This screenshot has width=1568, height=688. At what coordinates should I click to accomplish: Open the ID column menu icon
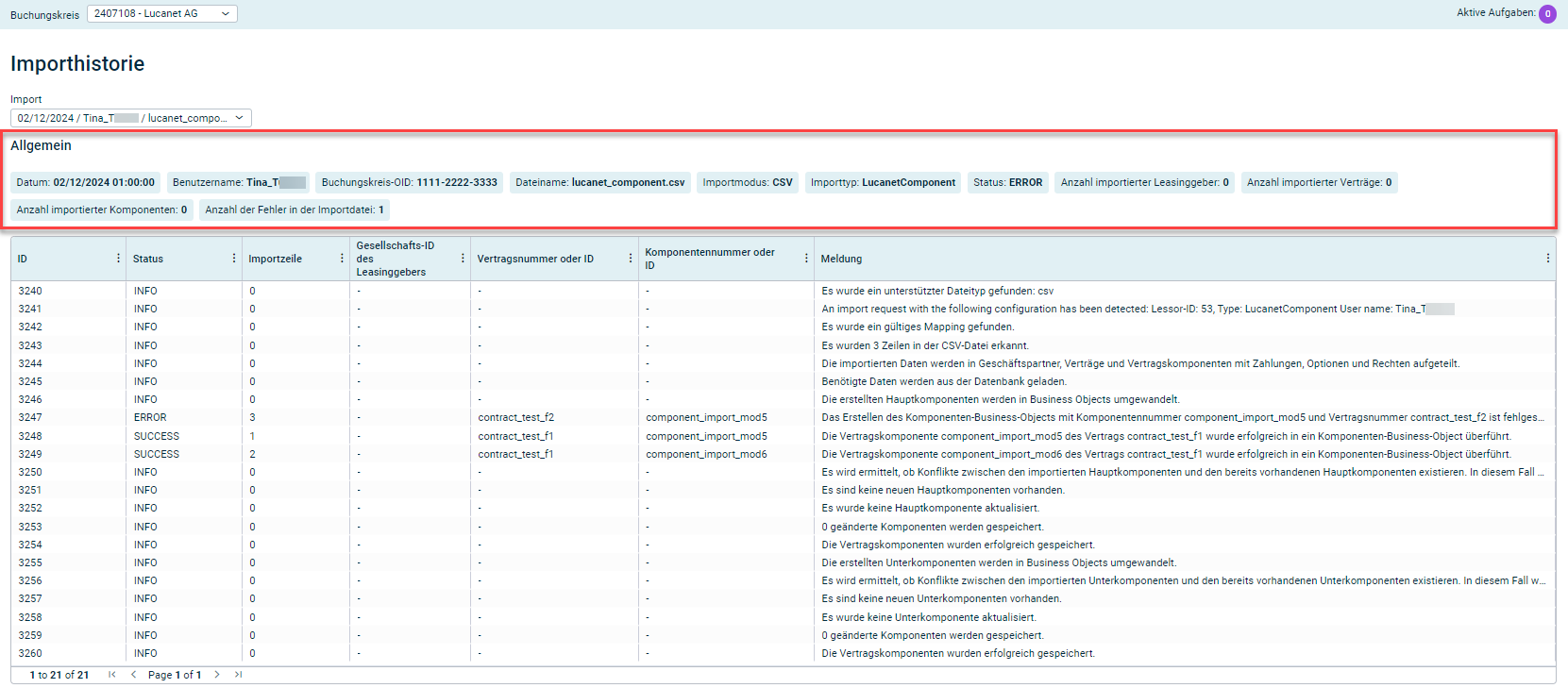tap(118, 259)
